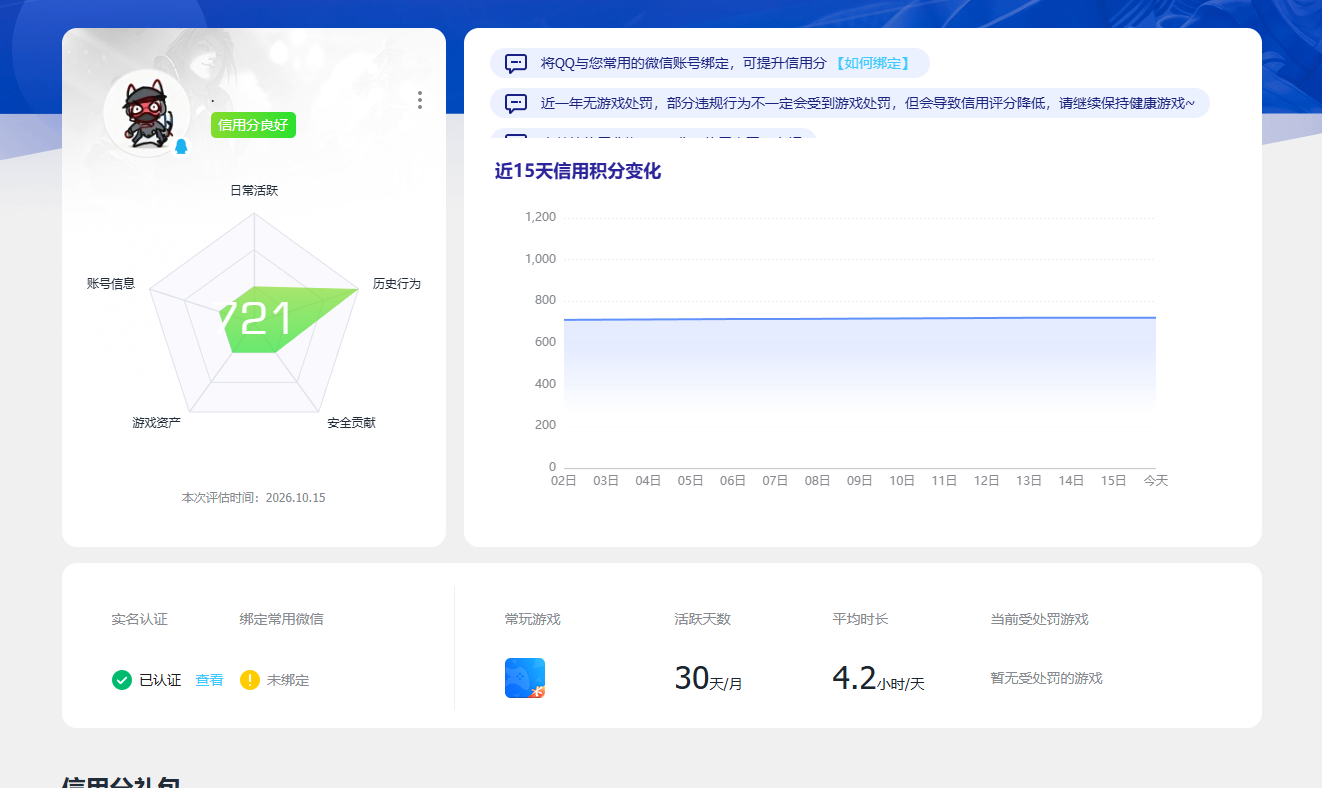The image size is (1322, 788).
Task: Click the masked character profile avatar
Action: (x=147, y=113)
